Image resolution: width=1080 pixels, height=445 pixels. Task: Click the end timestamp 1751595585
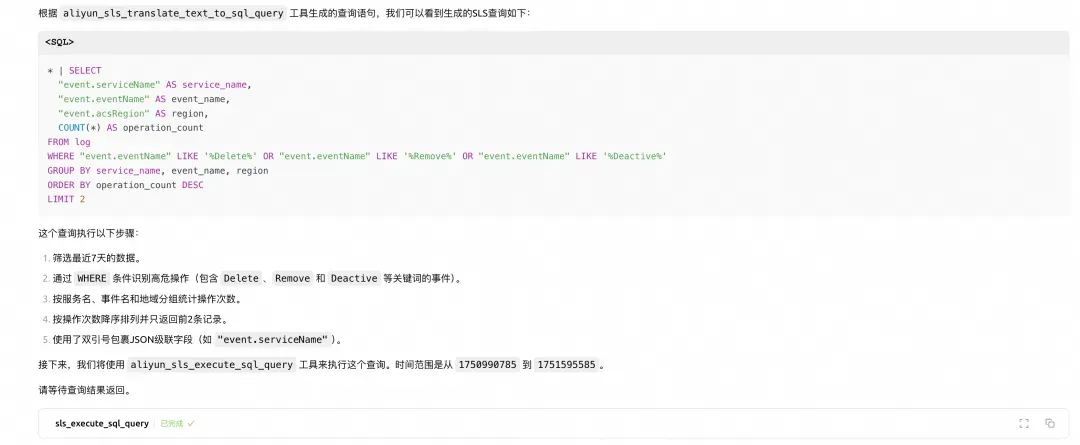566,365
